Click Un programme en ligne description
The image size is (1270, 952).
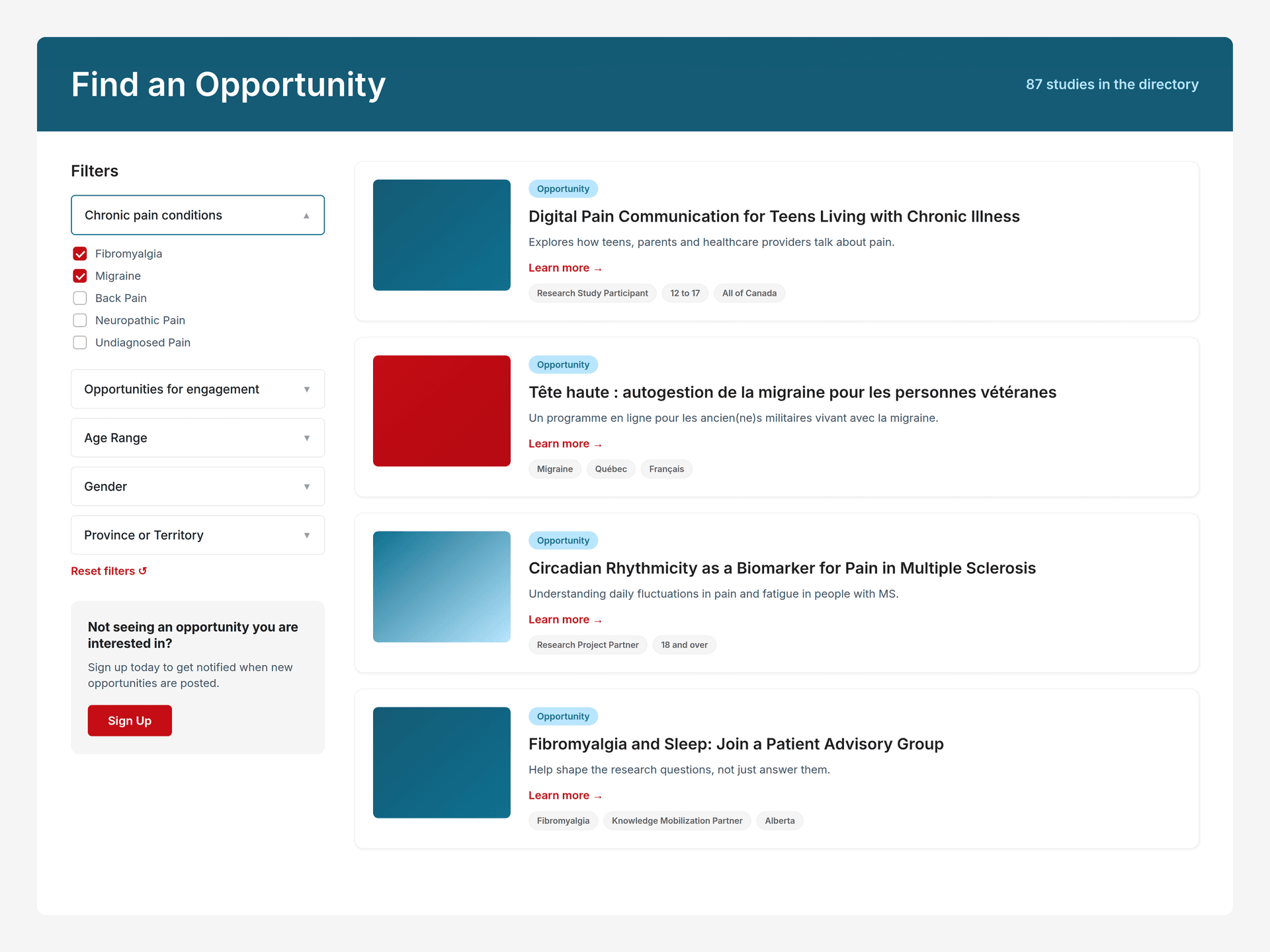coord(734,418)
